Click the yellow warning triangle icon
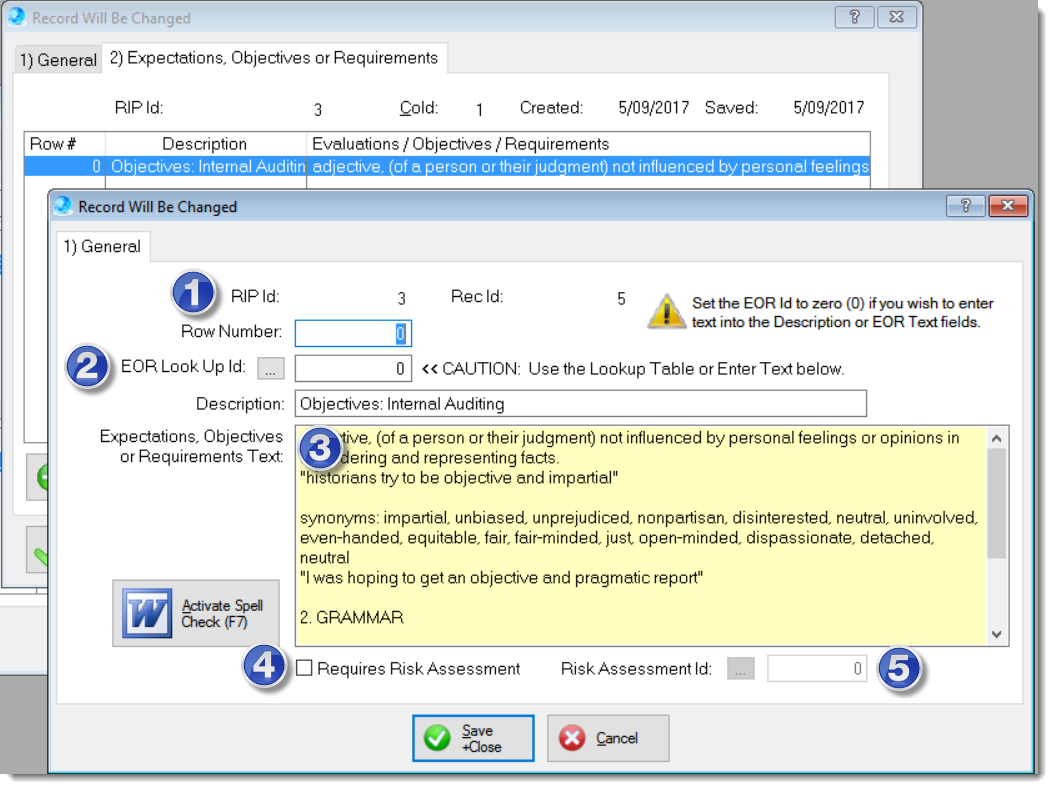The height and width of the screenshot is (789, 1053). click(666, 312)
